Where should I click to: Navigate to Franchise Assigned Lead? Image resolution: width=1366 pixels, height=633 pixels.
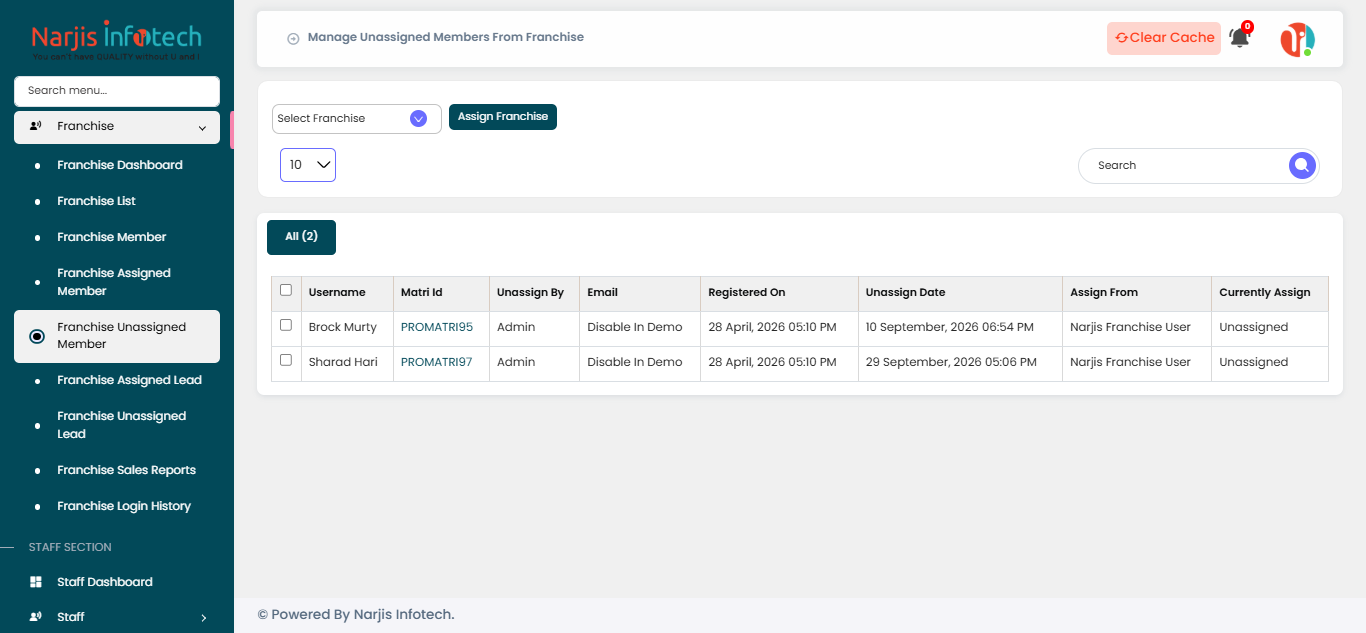click(129, 380)
